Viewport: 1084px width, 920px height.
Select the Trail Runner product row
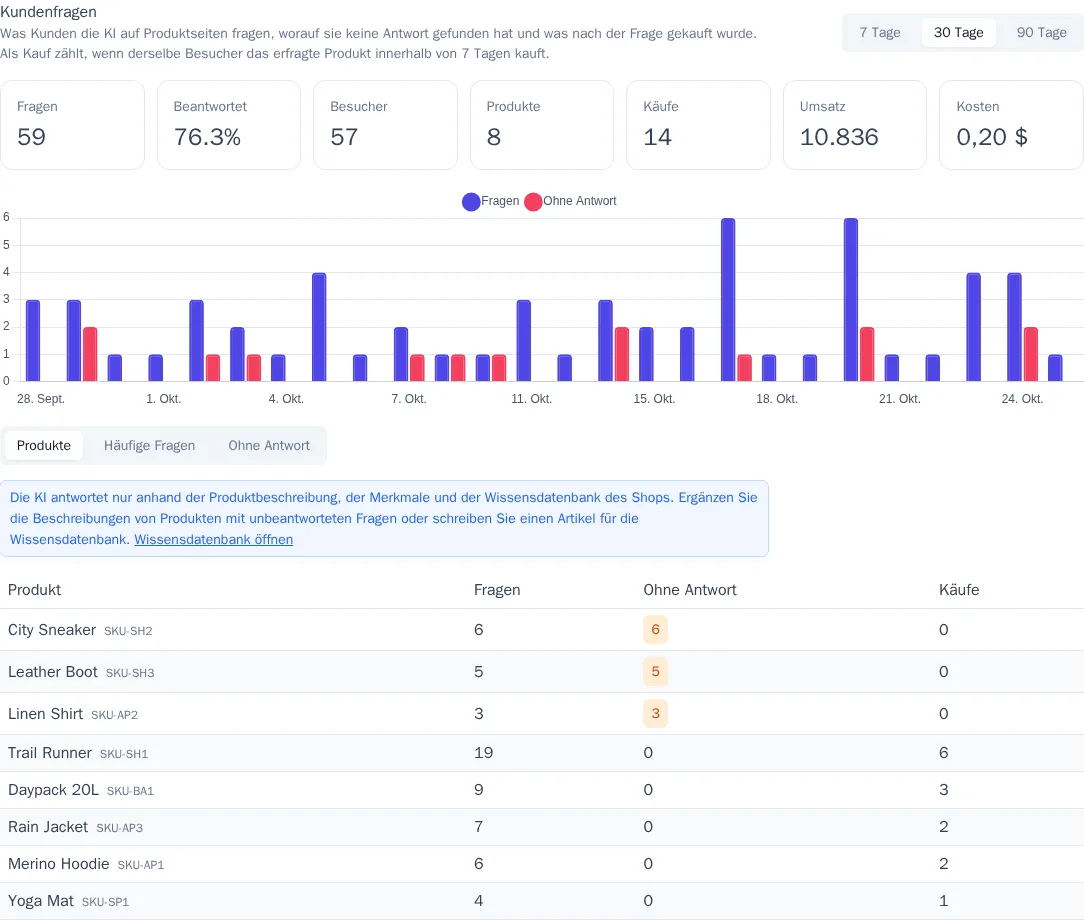[x=542, y=753]
